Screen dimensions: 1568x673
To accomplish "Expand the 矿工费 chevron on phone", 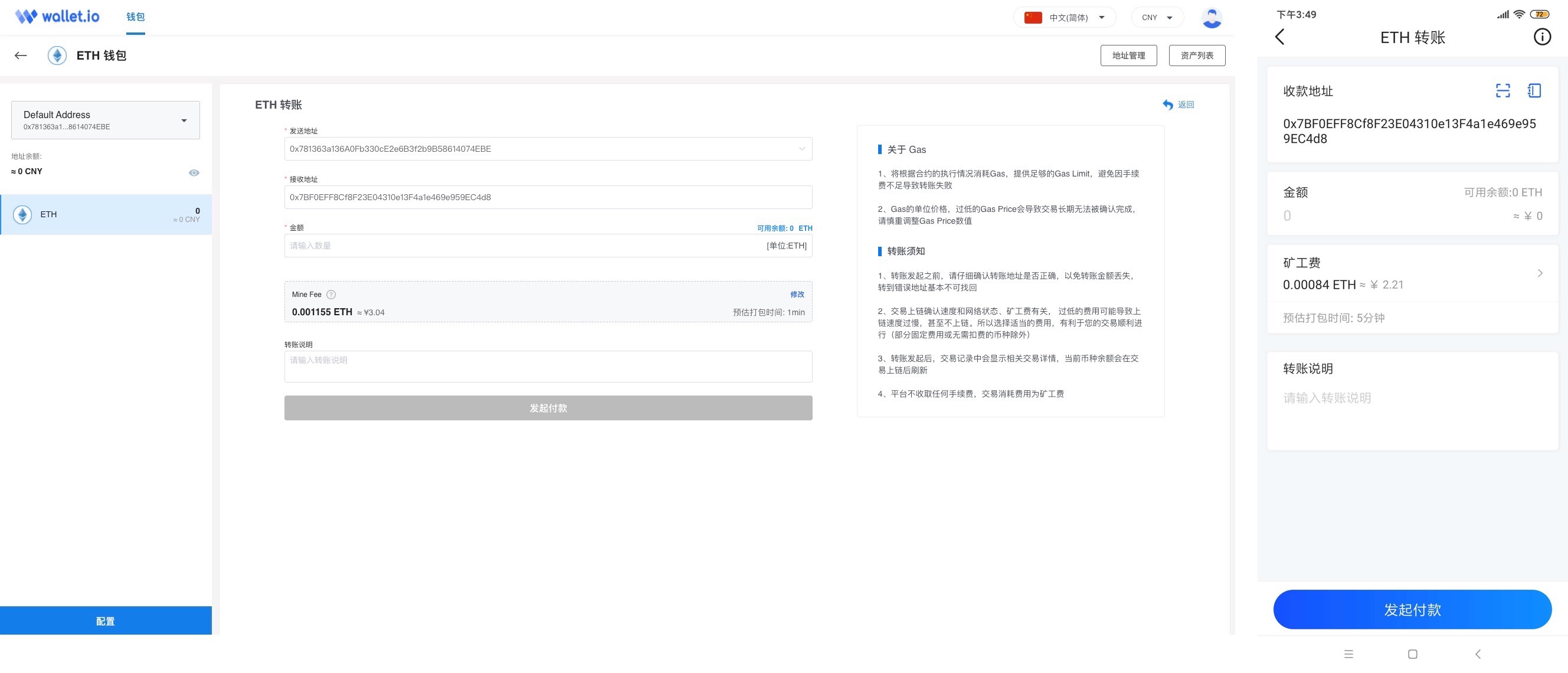I will (x=1540, y=273).
